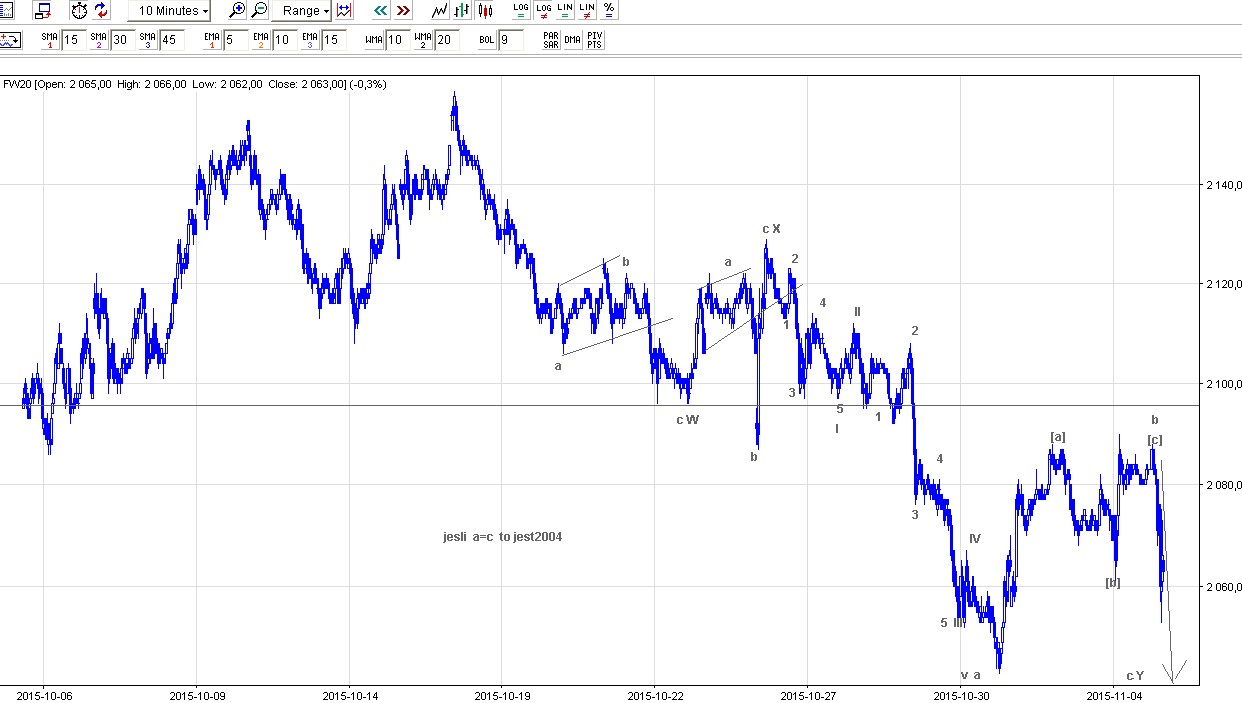1242x703 pixels.
Task: Toggle LIN scale with equal sign
Action: tap(565, 11)
